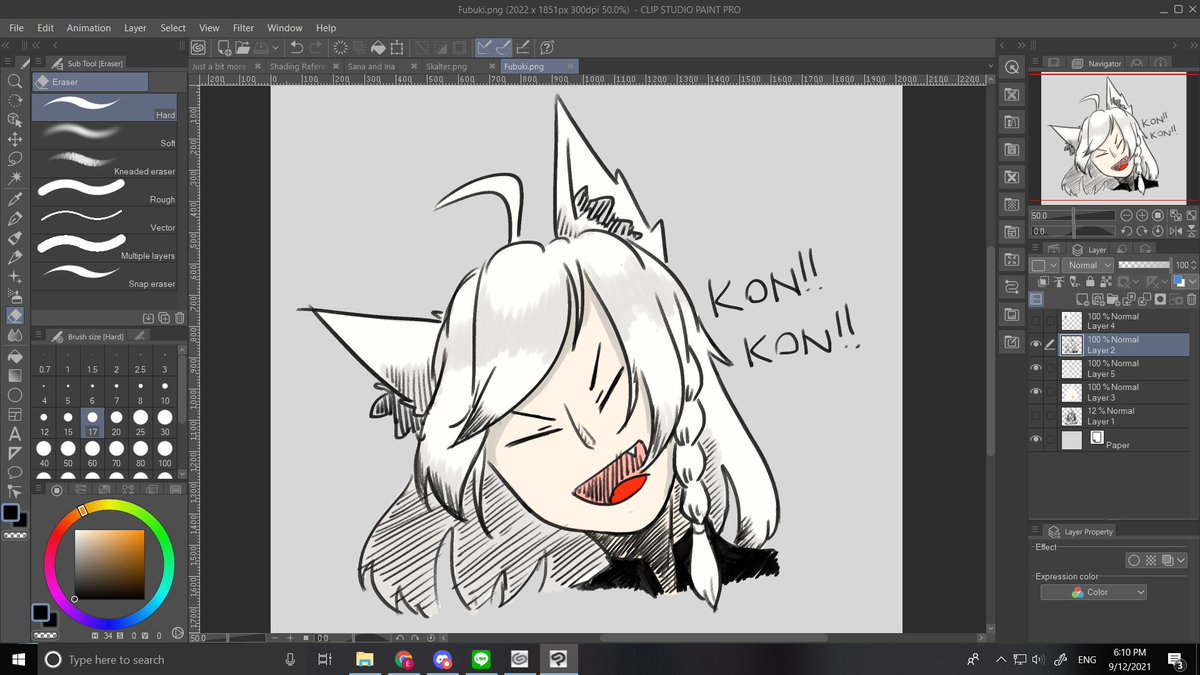Click the layer opacity slider
Image resolution: width=1200 pixels, height=675 pixels.
[1144, 265]
